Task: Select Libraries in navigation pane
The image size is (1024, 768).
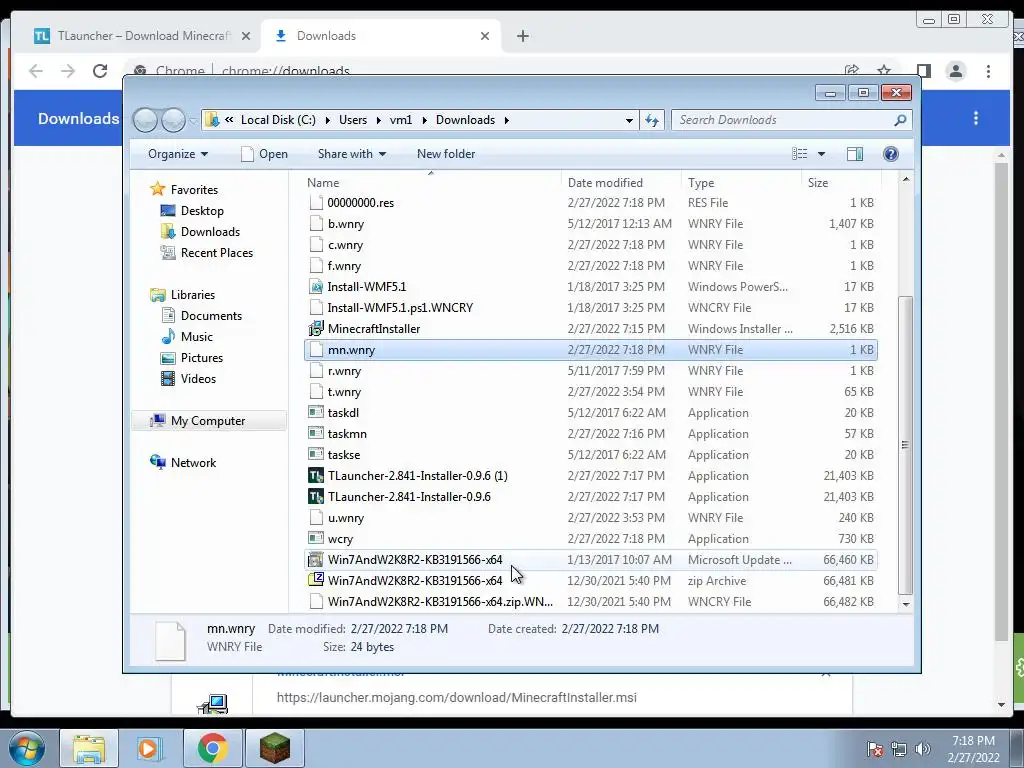Action: 193,295
